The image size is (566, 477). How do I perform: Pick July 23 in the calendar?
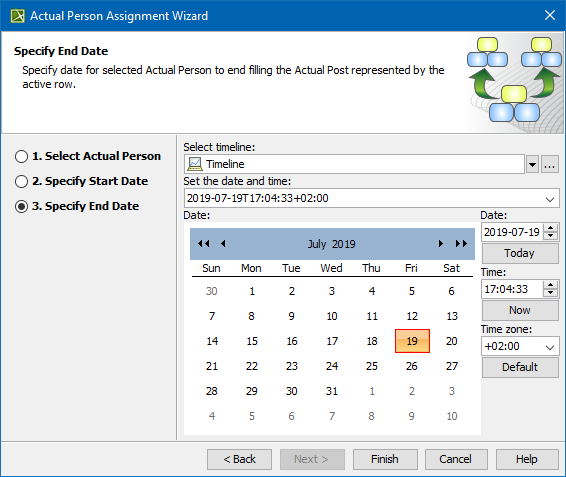(x=292, y=366)
